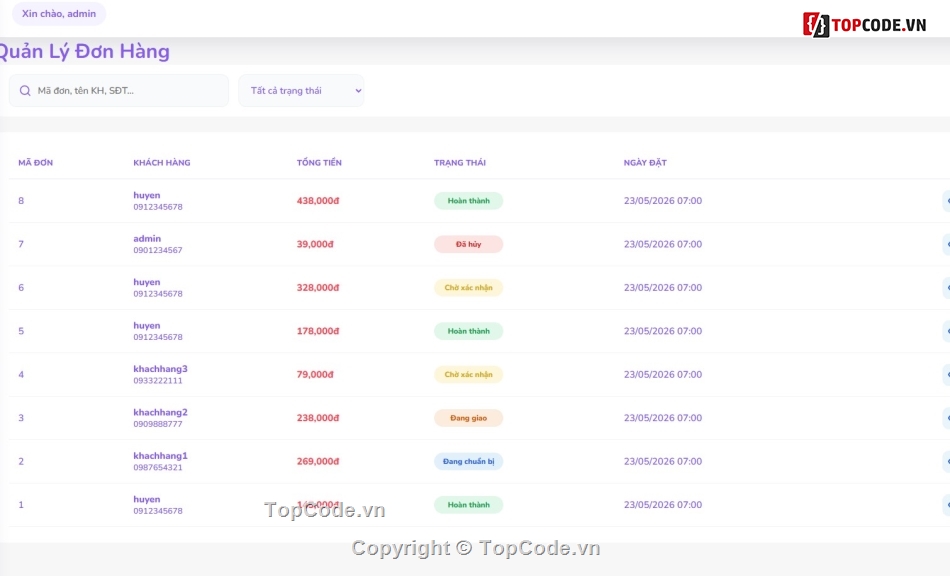Click 'Hoàn thành' badge on order 8

[468, 200]
